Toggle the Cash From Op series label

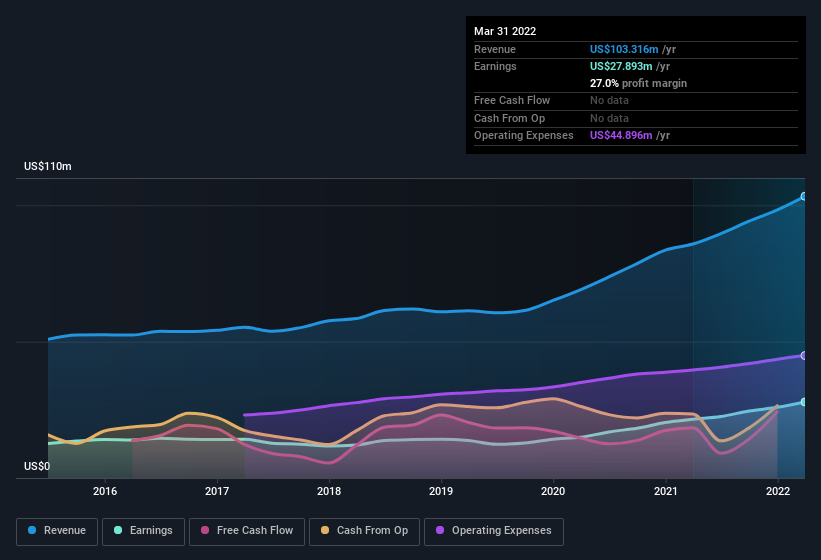pos(372,530)
